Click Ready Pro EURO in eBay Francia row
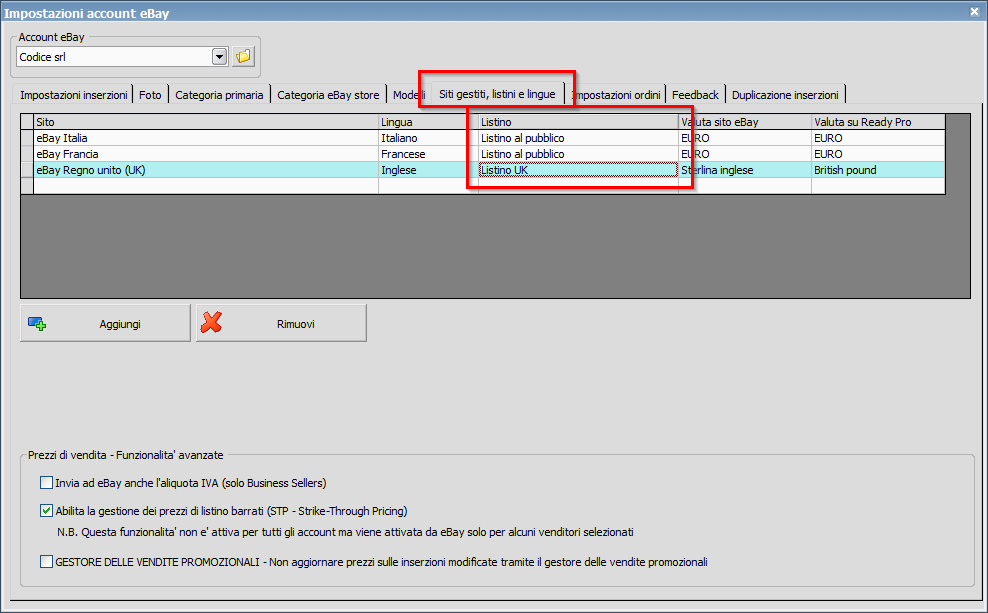This screenshot has height=613, width=988. (878, 154)
